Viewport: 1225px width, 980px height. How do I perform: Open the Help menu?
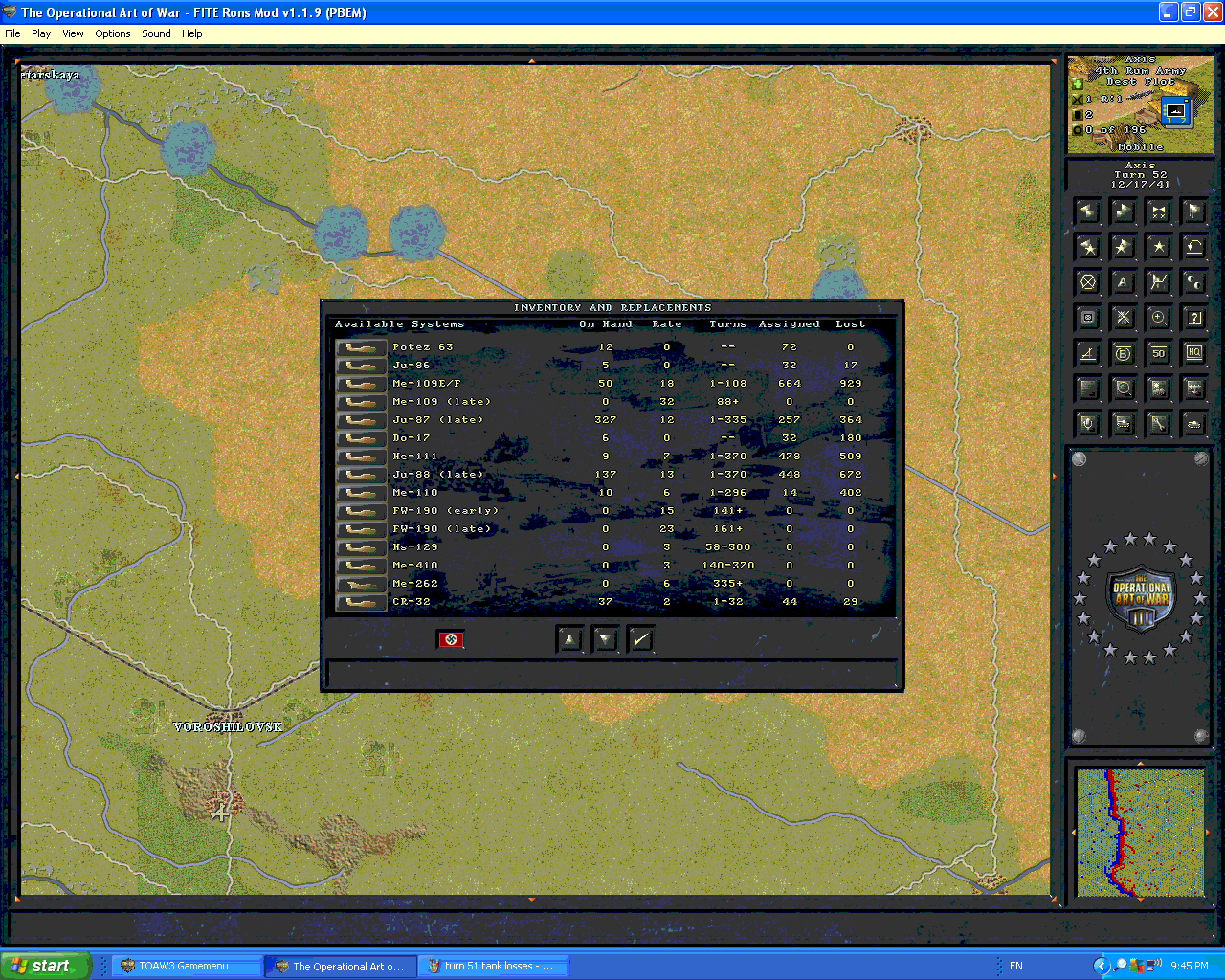[192, 33]
